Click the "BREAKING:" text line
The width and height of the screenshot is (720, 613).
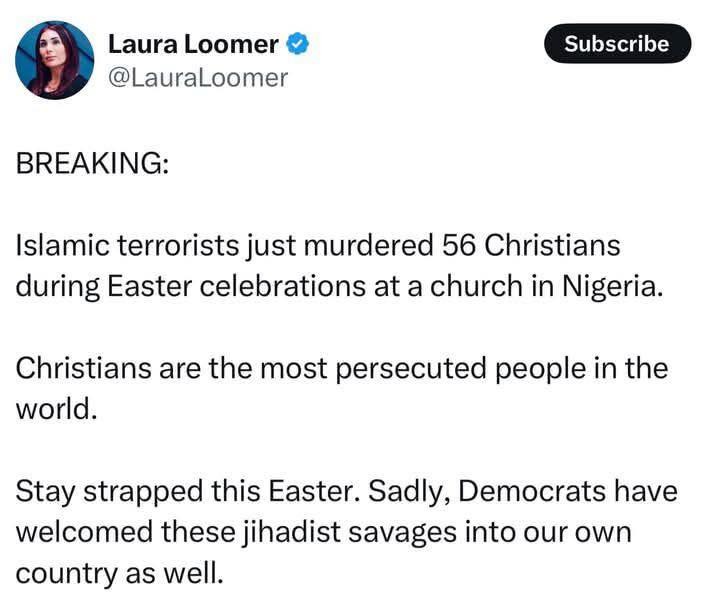click(92, 163)
